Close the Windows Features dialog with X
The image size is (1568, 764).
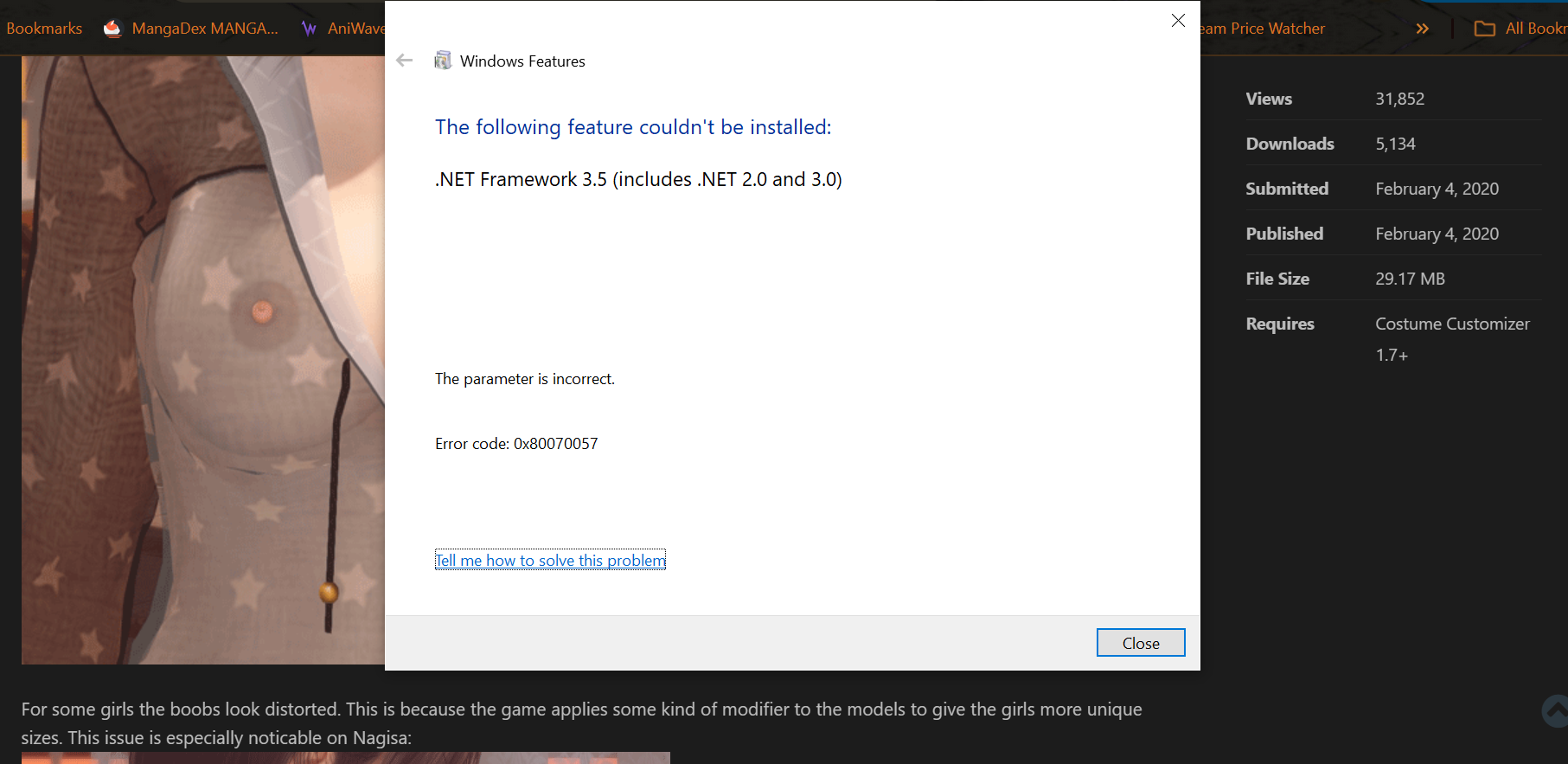click(1178, 20)
